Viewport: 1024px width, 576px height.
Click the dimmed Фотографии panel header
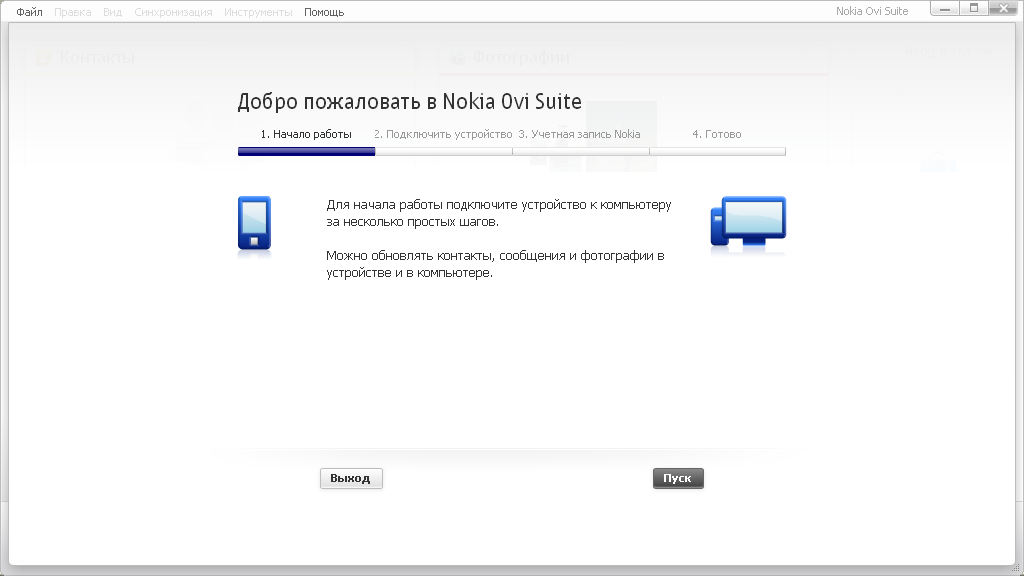(x=521, y=58)
